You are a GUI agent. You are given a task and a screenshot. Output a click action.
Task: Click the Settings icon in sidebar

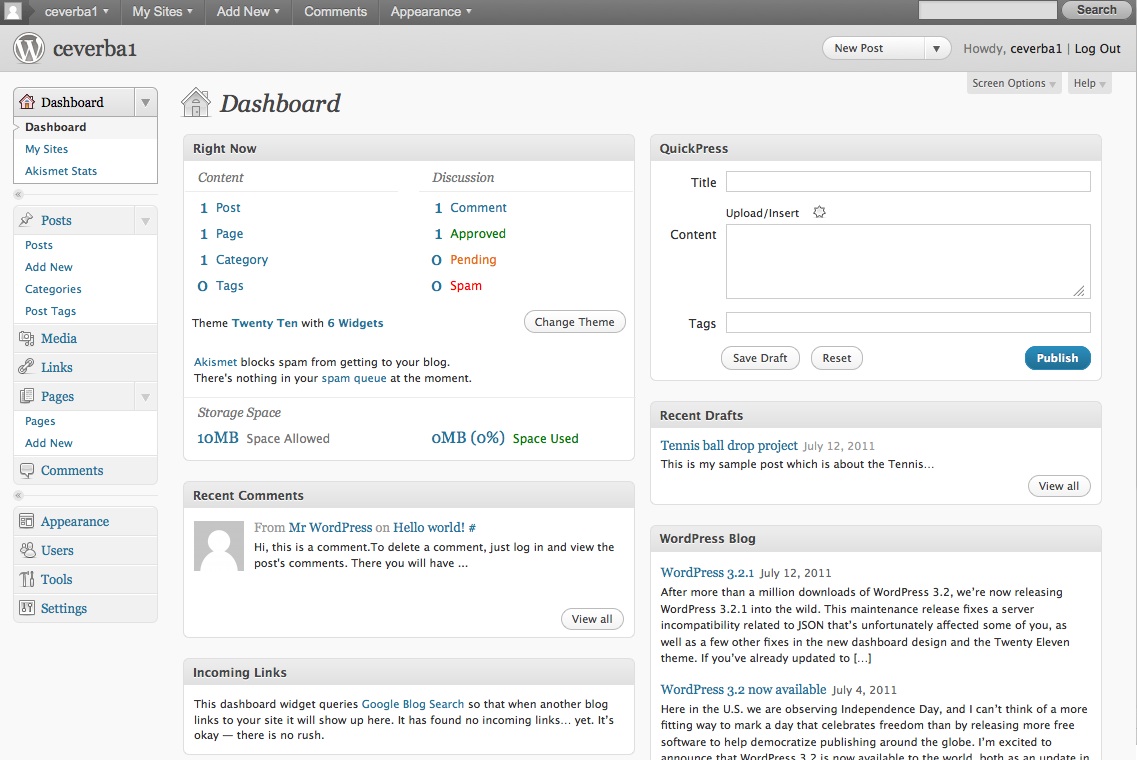pyautogui.click(x=27, y=608)
